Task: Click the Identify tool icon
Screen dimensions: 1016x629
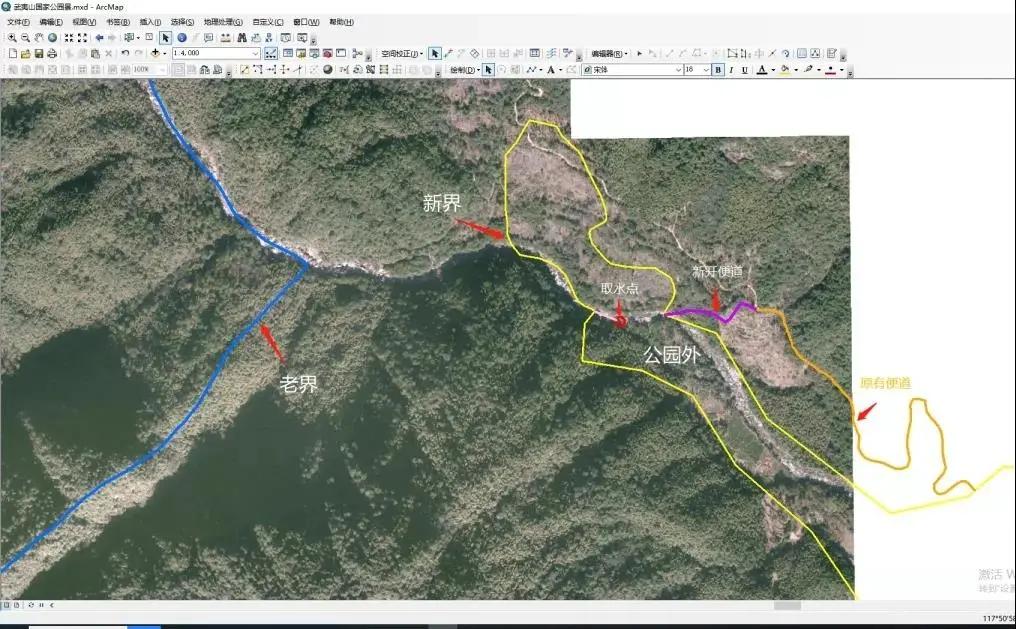Action: click(x=180, y=36)
